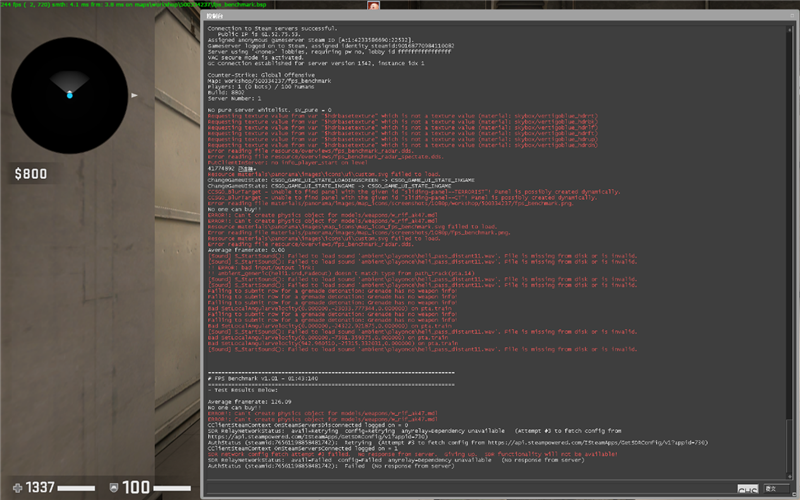Viewport: 800px width, 500px height.
Task: Select 'Public IP is' console line
Action: (x=259, y=34)
